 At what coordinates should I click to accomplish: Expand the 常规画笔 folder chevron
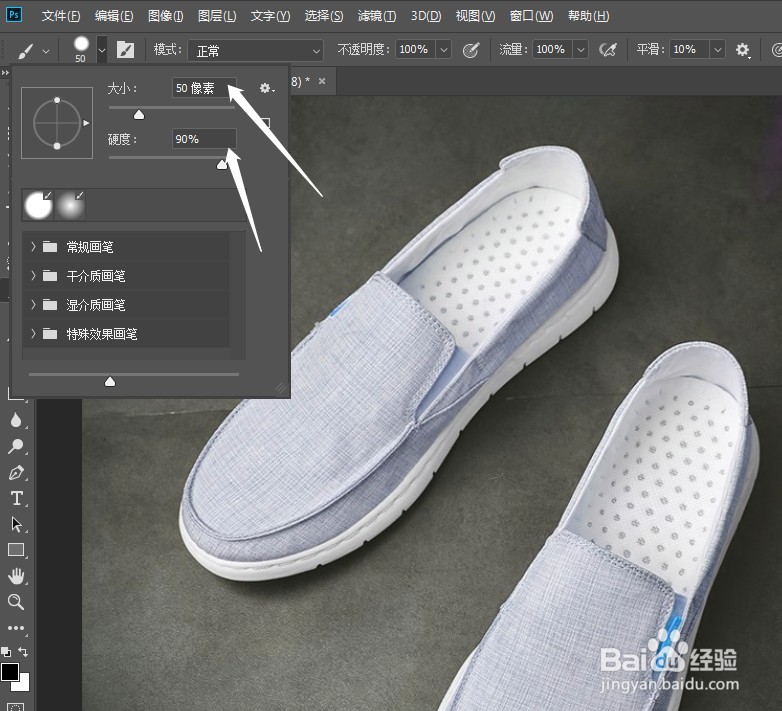point(33,246)
